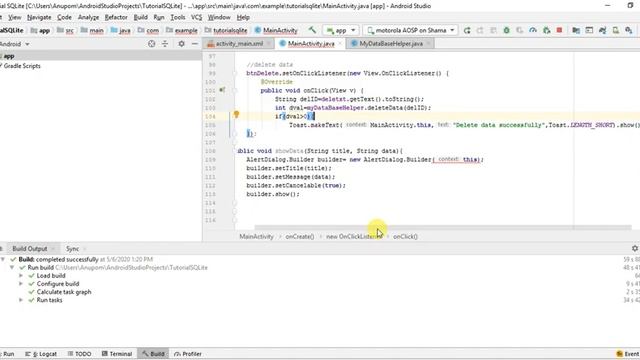Click the editor horizontal scrollbar
The width and height of the screenshot is (640, 360).
click(x=442, y=227)
